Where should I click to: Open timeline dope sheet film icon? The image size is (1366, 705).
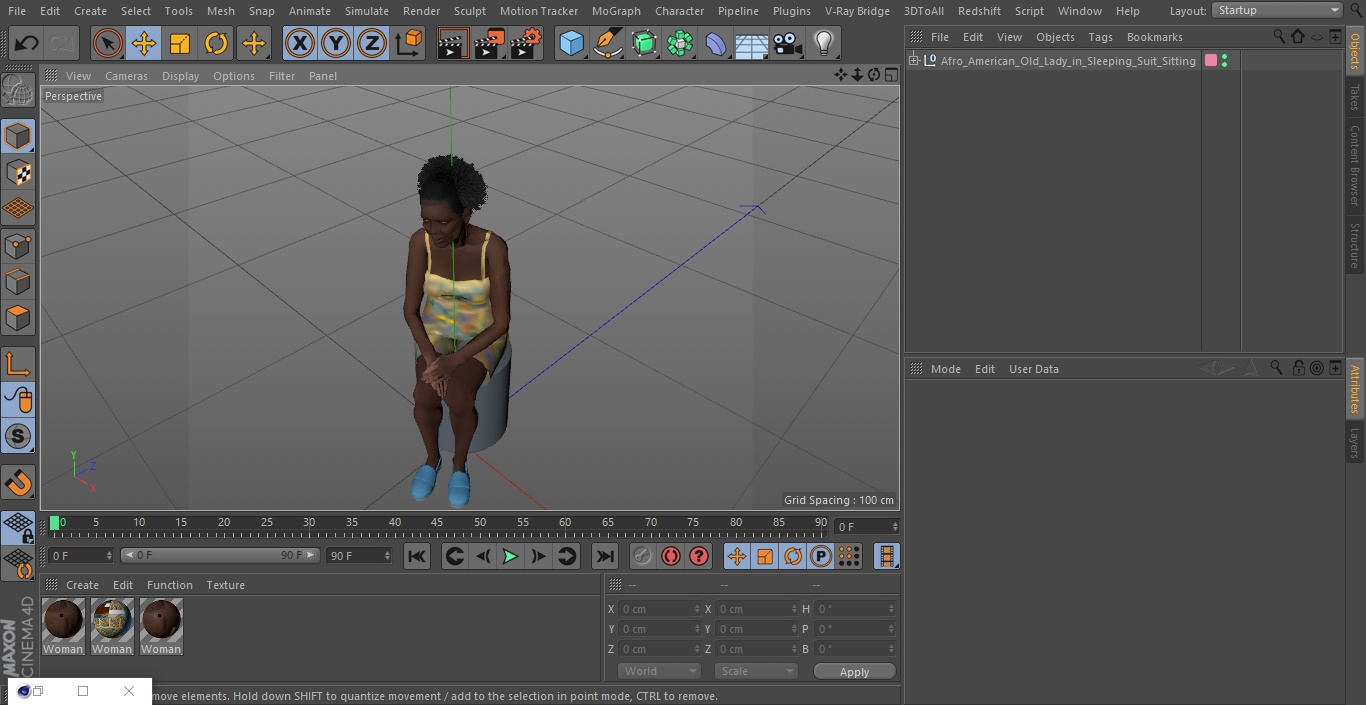tap(886, 556)
